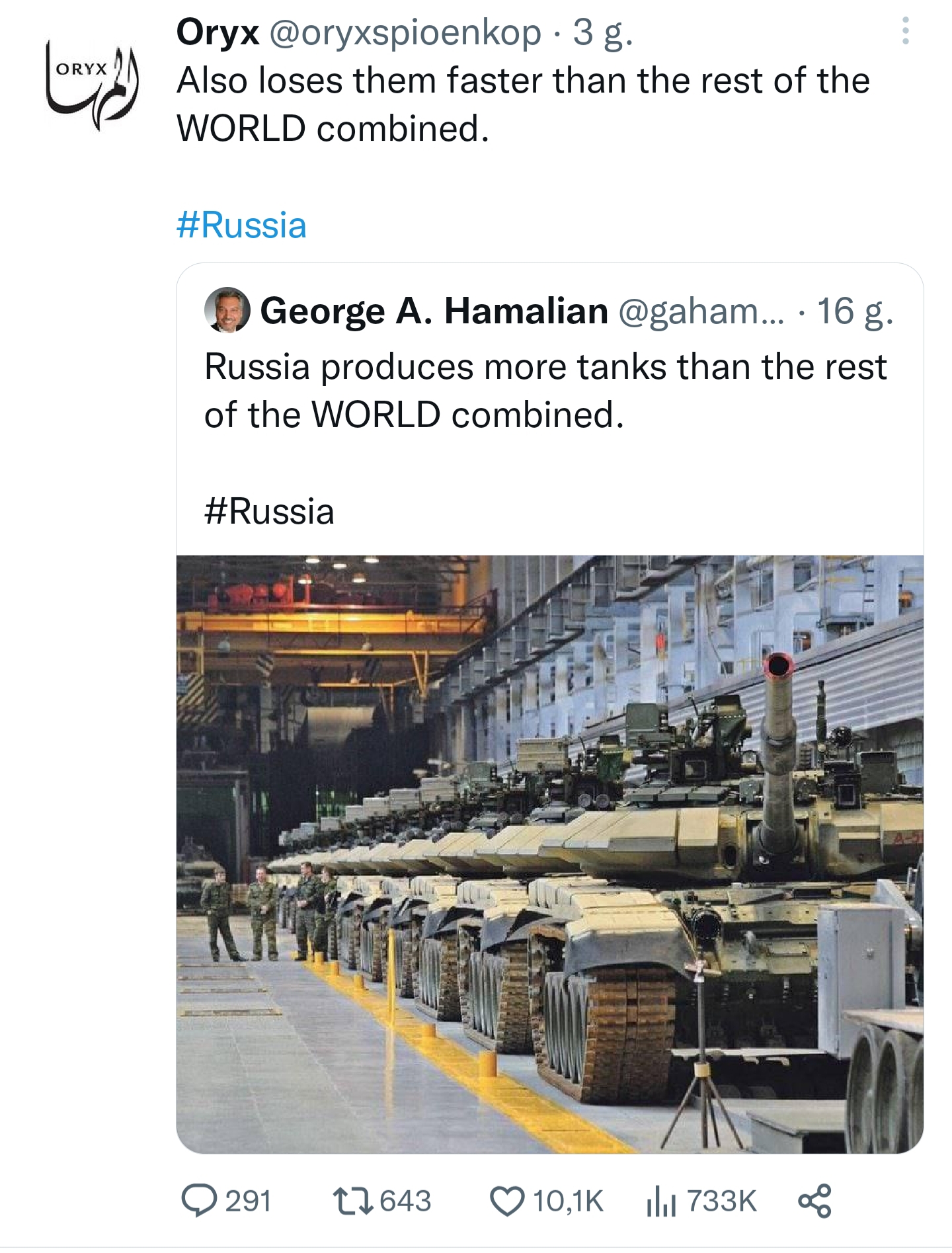
Task: Tap the '3 g.' tweet timestamp
Action: coord(603,33)
